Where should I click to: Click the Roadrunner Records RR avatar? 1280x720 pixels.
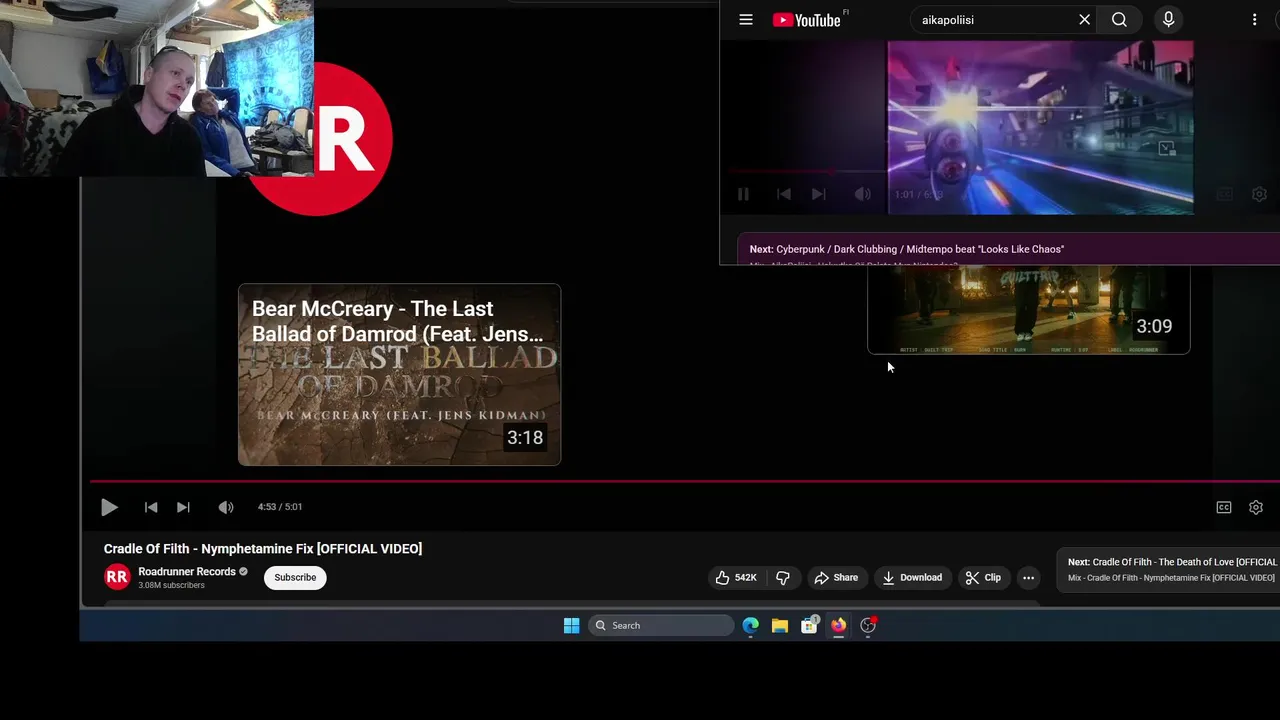click(117, 577)
